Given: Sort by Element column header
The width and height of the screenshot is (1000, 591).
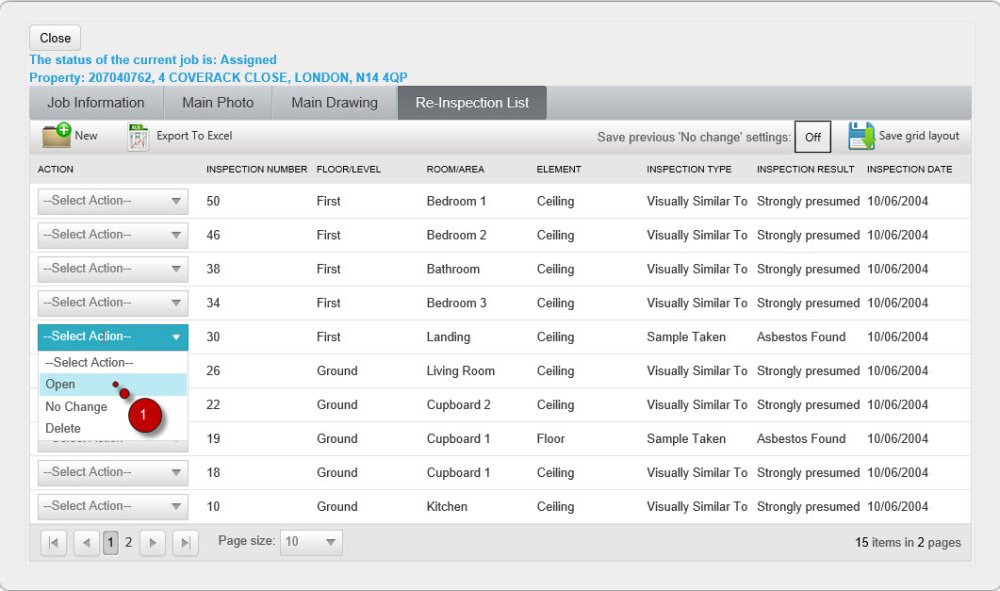Looking at the screenshot, I should coord(559,169).
